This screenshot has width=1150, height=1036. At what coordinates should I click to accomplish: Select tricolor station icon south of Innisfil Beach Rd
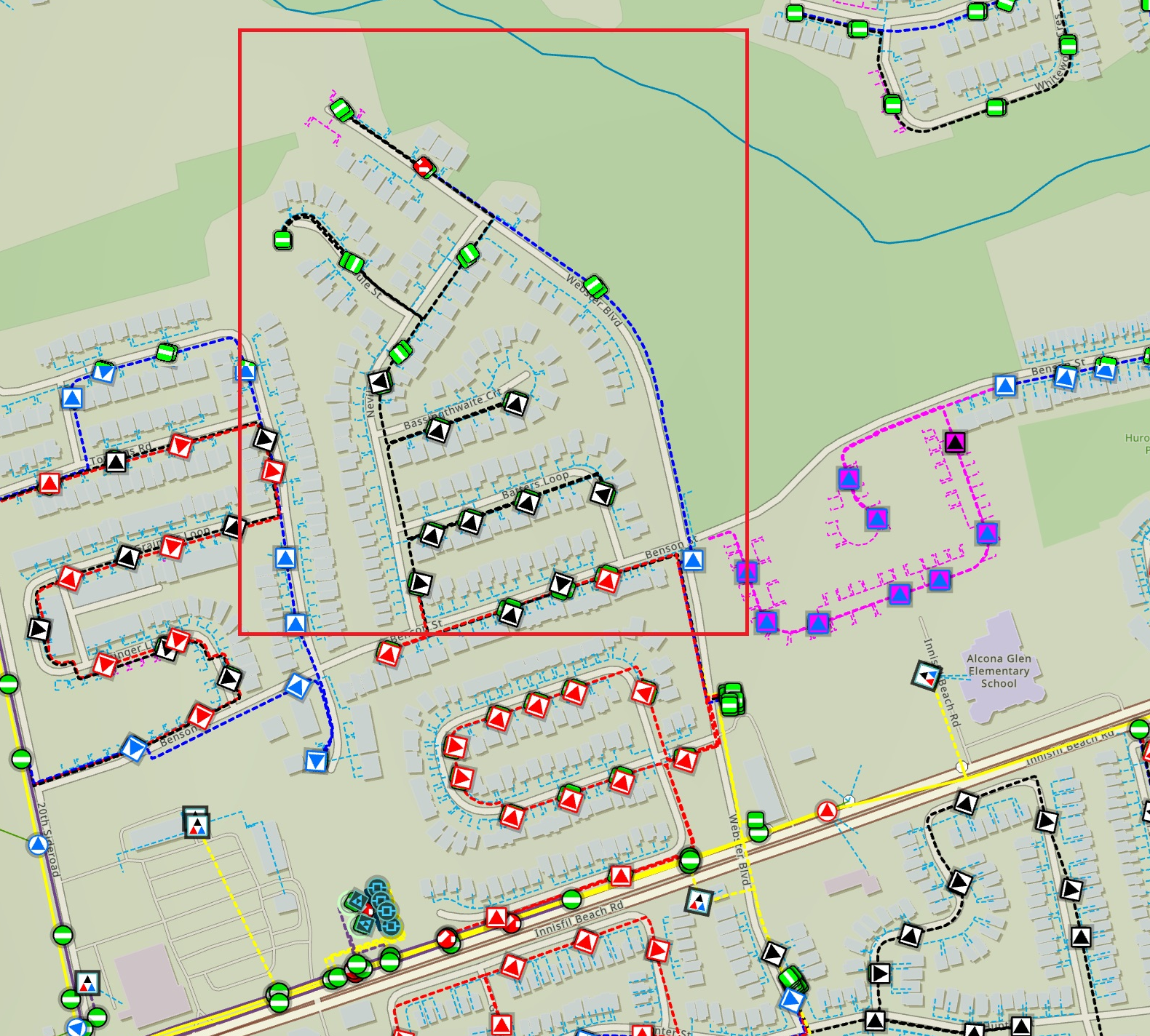699,901
